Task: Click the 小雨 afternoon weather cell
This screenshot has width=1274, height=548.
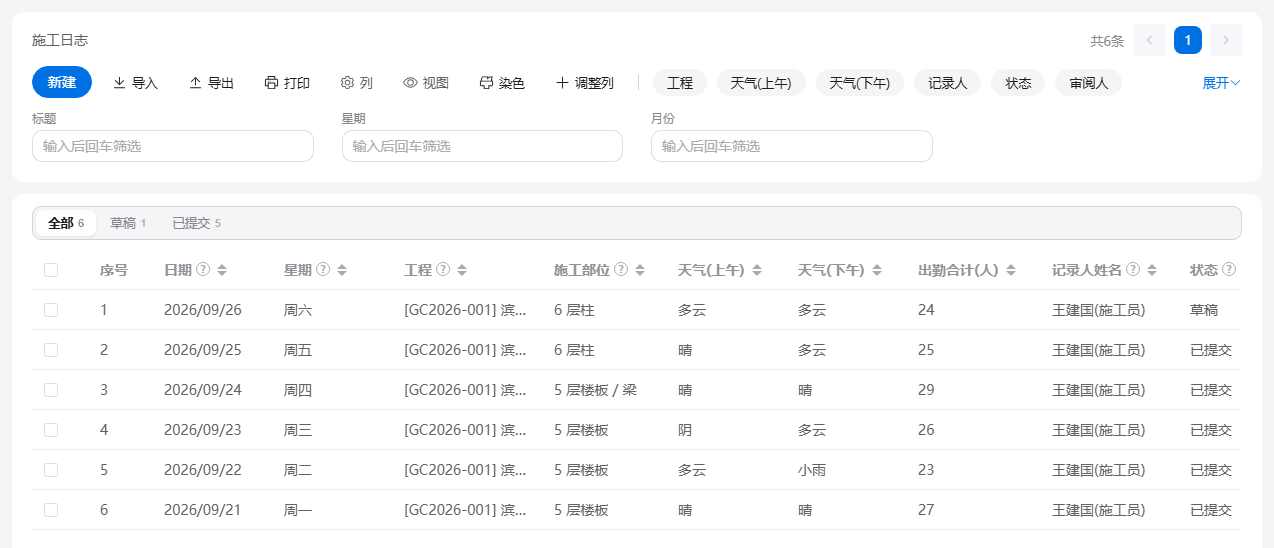Action: click(812, 470)
